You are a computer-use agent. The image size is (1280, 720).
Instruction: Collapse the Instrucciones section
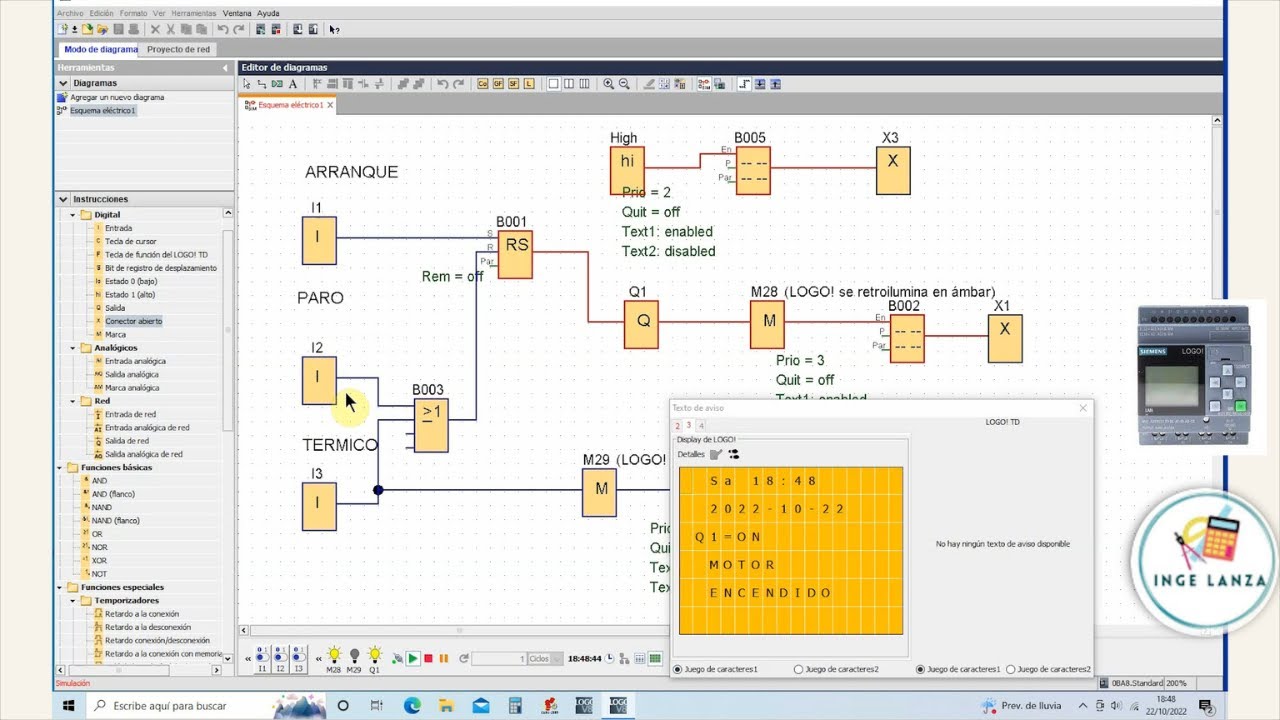click(x=64, y=199)
